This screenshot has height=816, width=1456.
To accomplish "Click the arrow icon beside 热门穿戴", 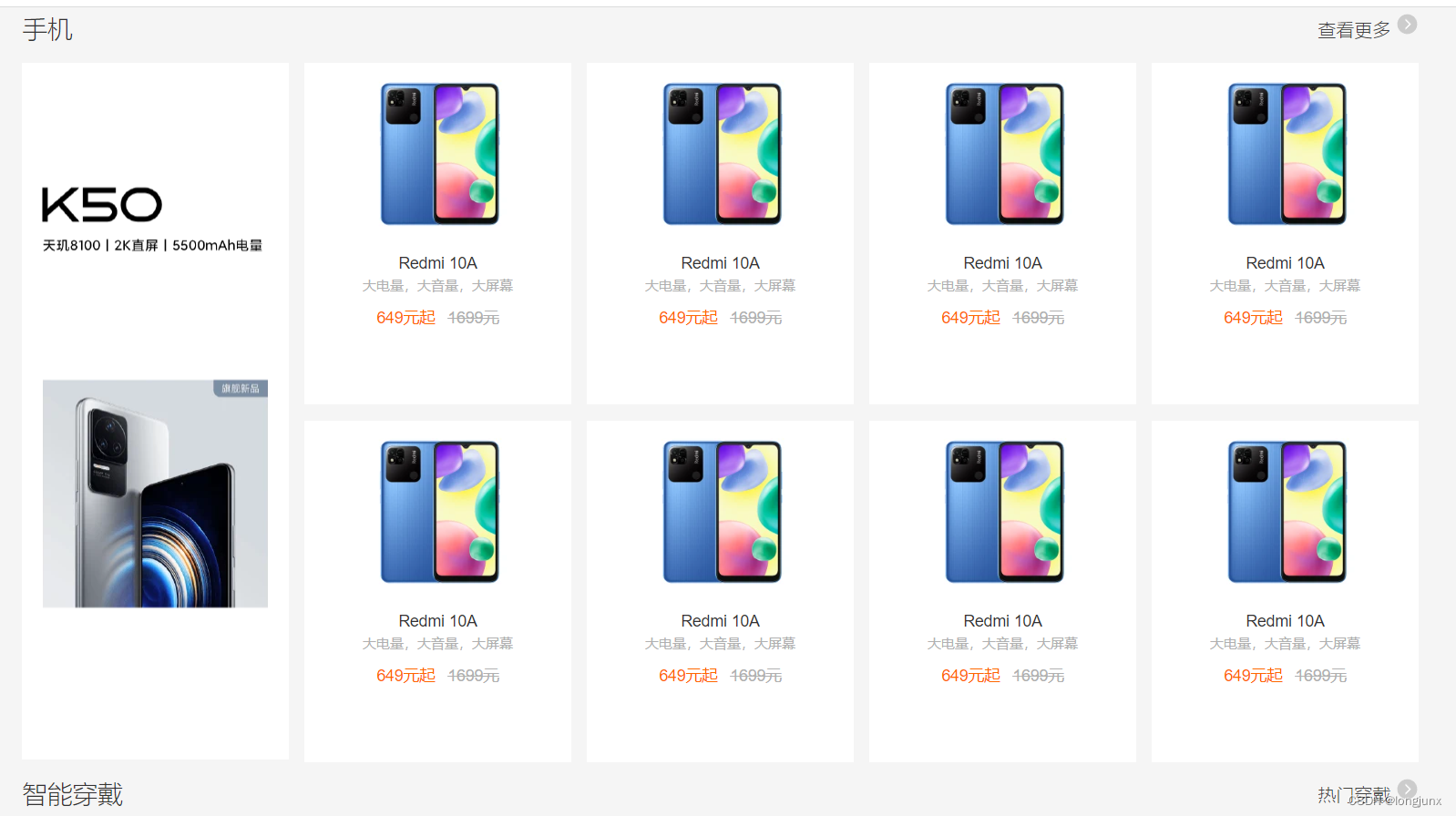I will tap(1407, 789).
